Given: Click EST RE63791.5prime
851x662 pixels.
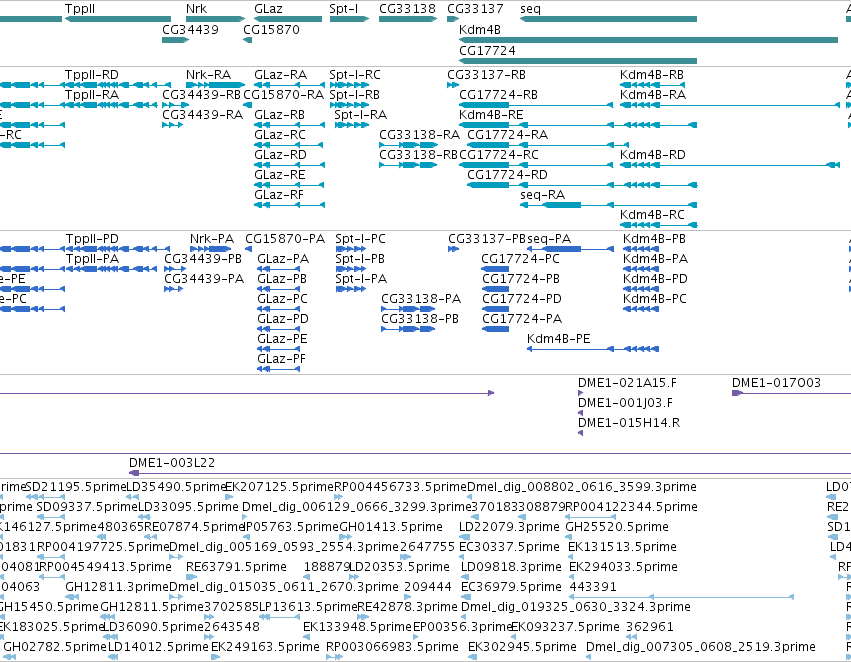Looking at the screenshot, I should click(x=236, y=567).
